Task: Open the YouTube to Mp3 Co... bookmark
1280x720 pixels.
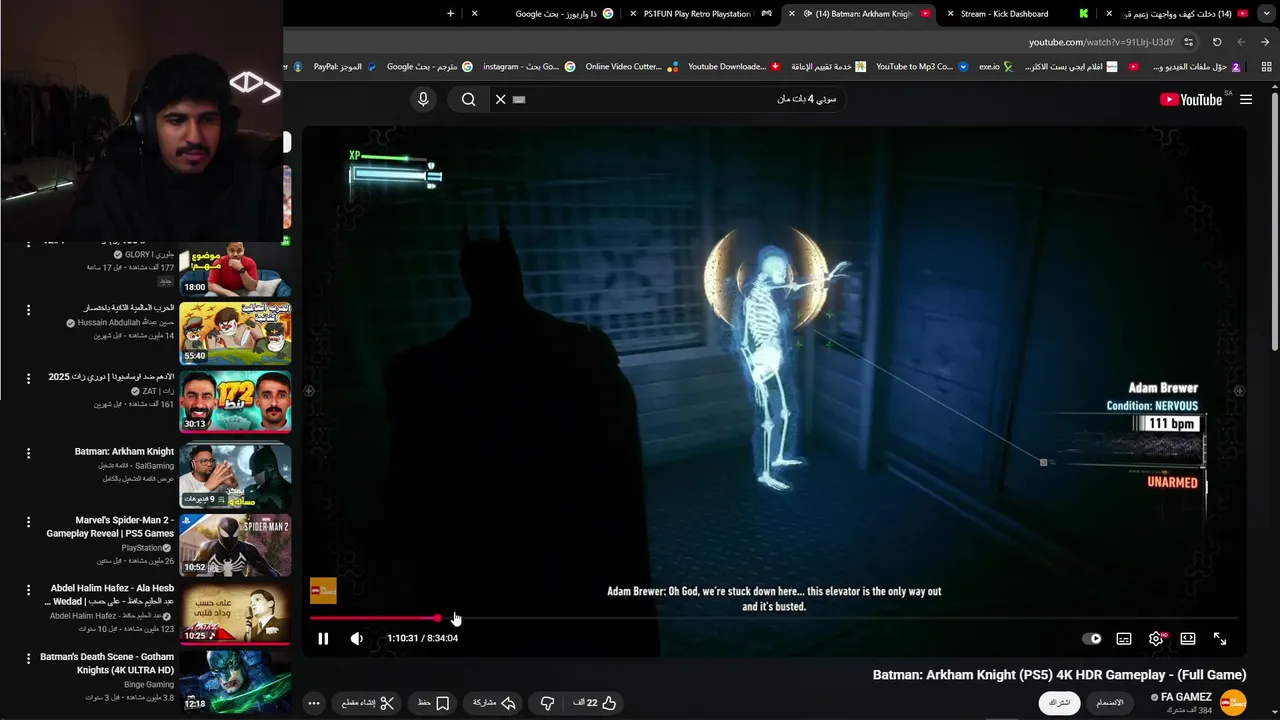Action: click(x=922, y=67)
